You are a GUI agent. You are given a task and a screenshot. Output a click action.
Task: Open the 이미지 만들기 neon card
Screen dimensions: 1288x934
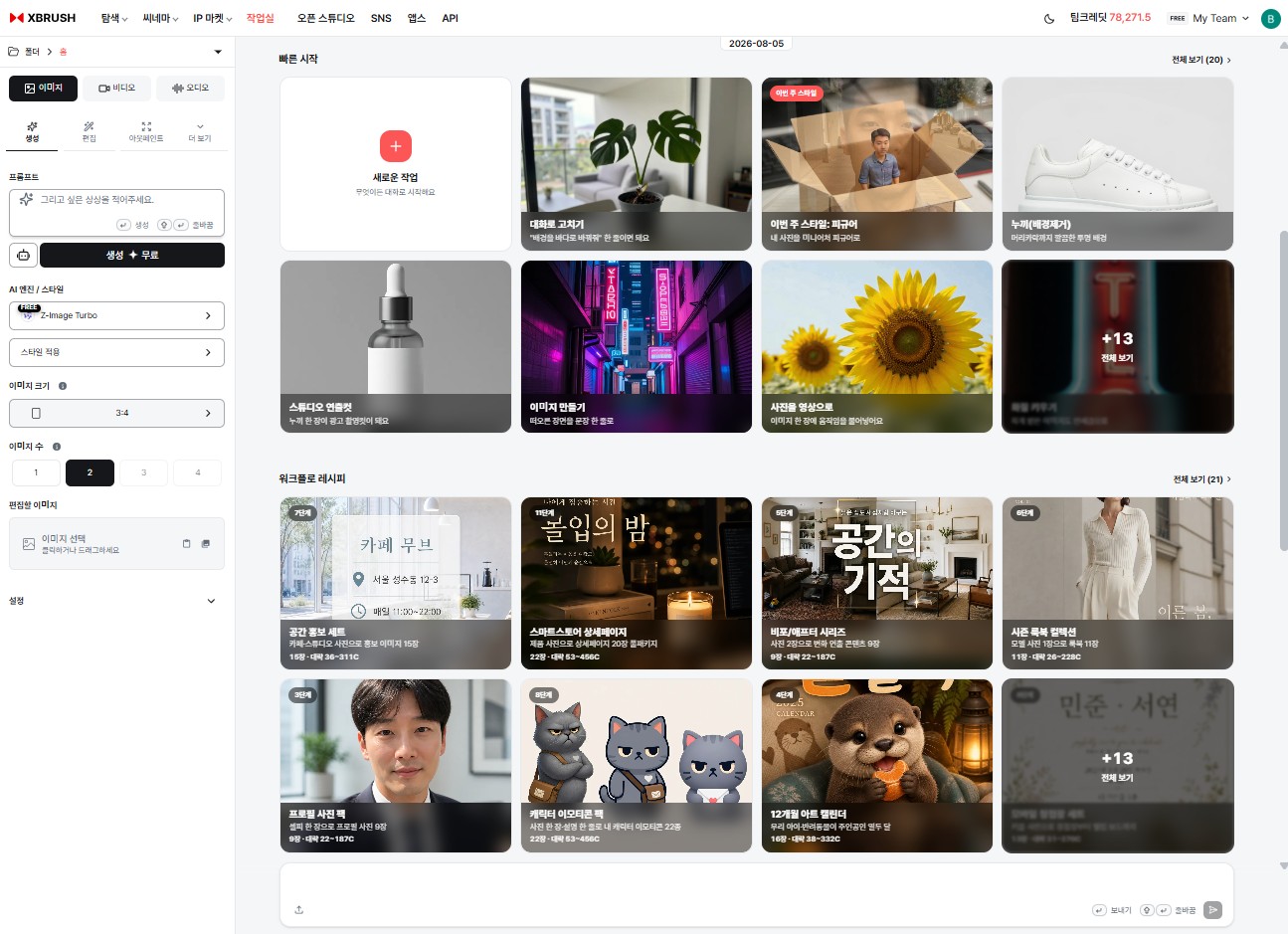(637, 347)
